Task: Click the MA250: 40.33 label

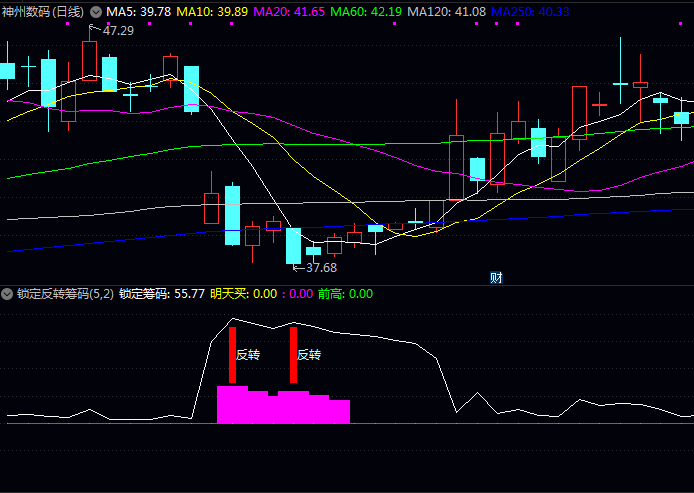Action: (530, 12)
